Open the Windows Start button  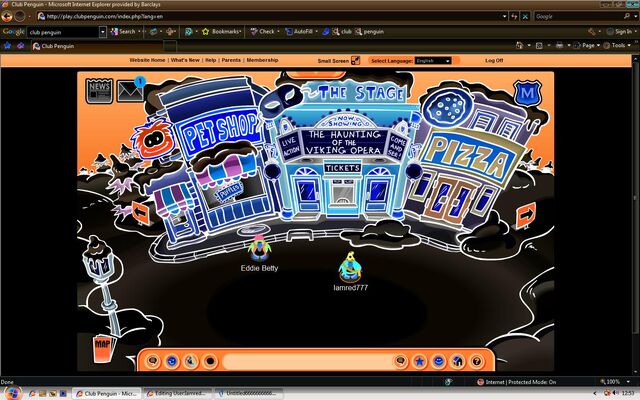point(12,393)
